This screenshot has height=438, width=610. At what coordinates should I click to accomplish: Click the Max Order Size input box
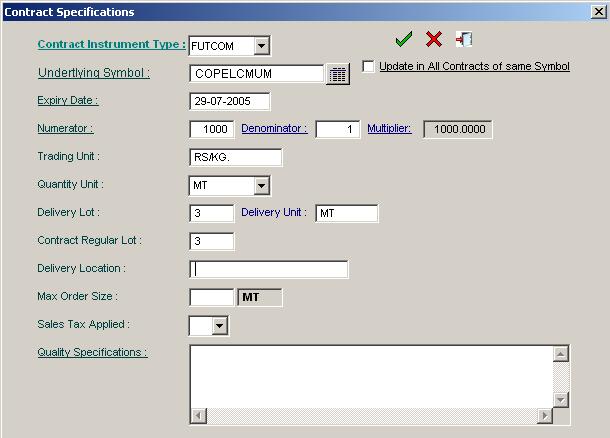click(x=211, y=297)
